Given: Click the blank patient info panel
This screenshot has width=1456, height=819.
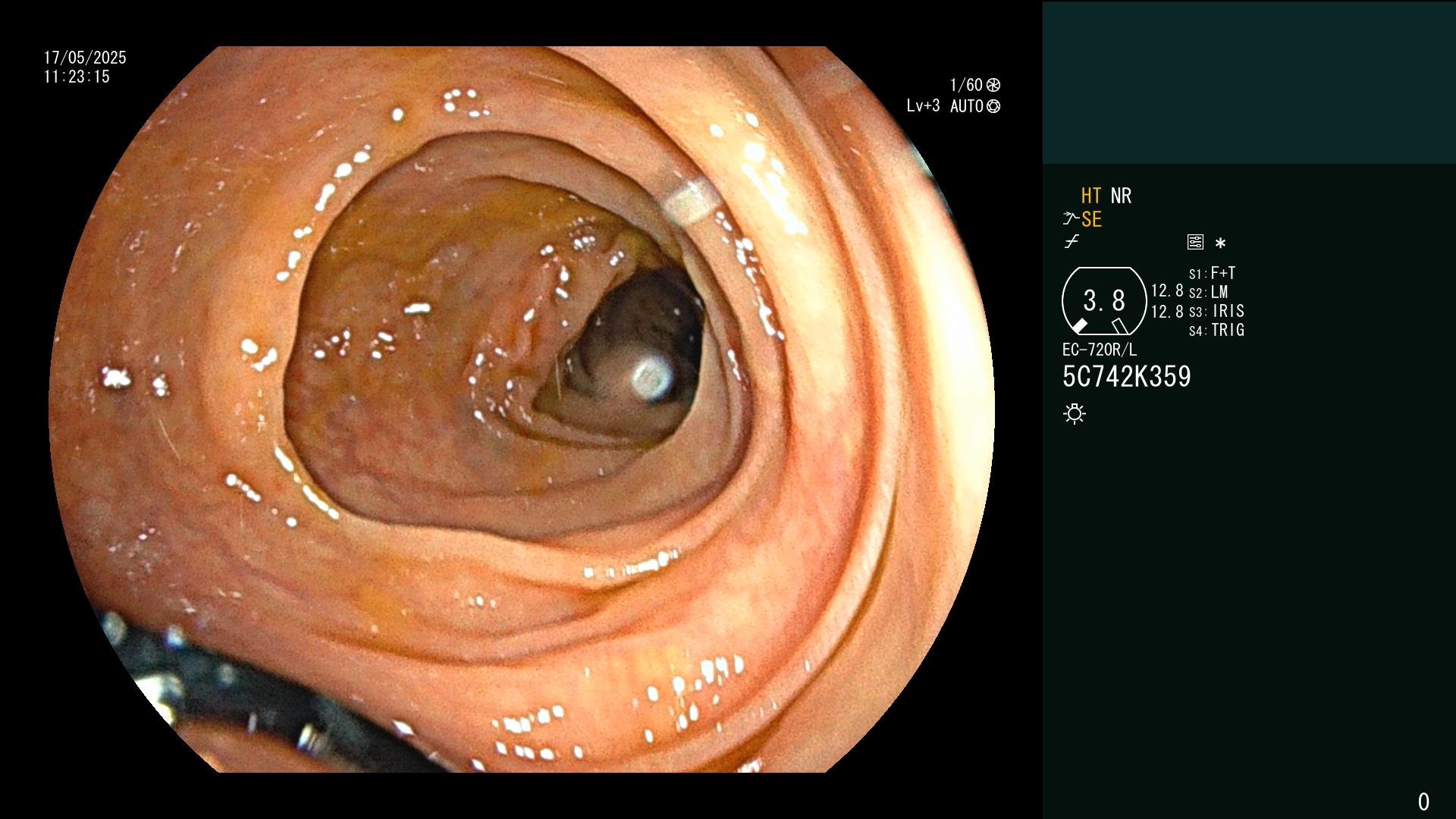Looking at the screenshot, I should coord(1249,82).
